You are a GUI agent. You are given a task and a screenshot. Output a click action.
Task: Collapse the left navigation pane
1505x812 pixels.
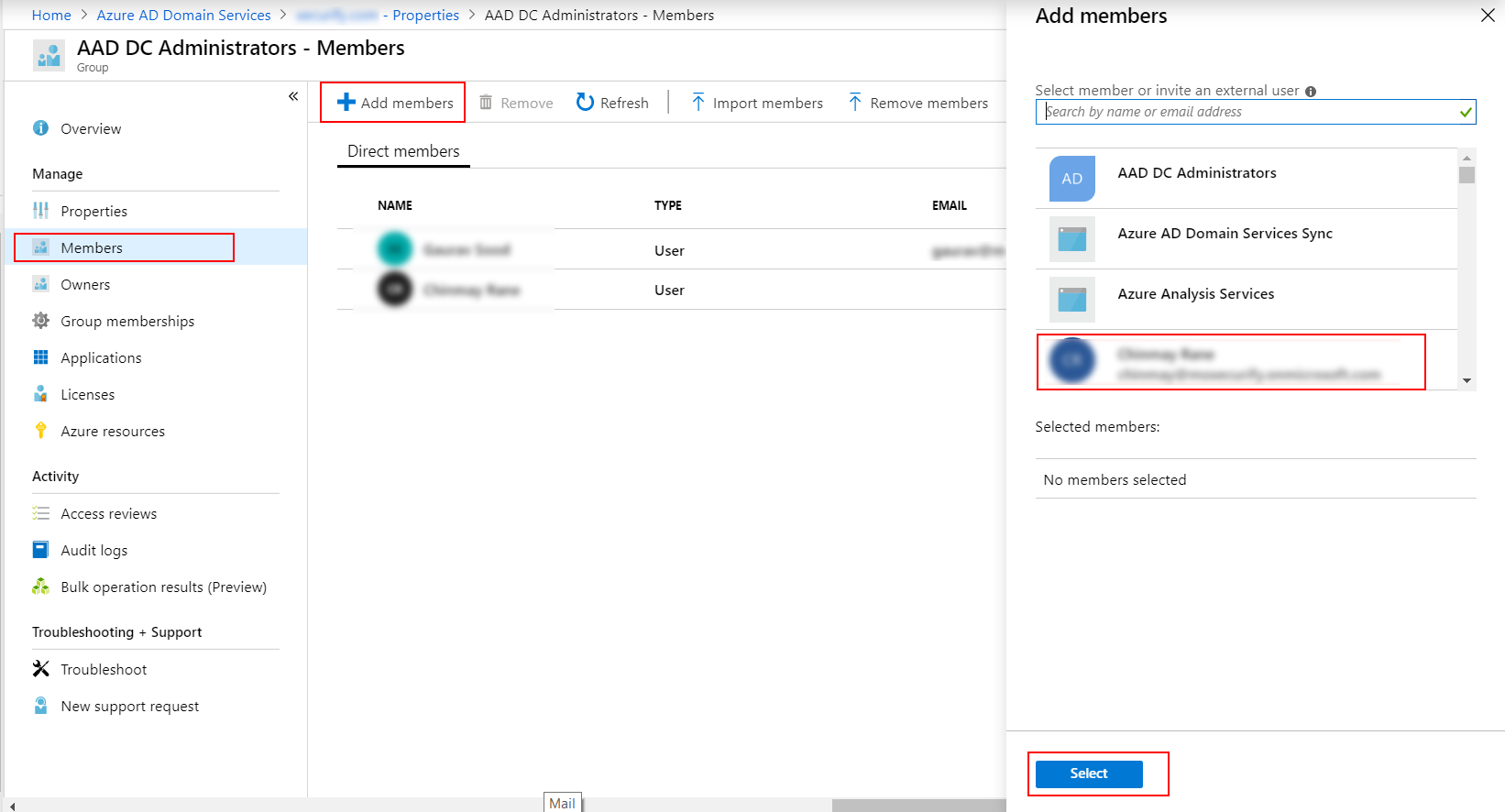(x=293, y=96)
